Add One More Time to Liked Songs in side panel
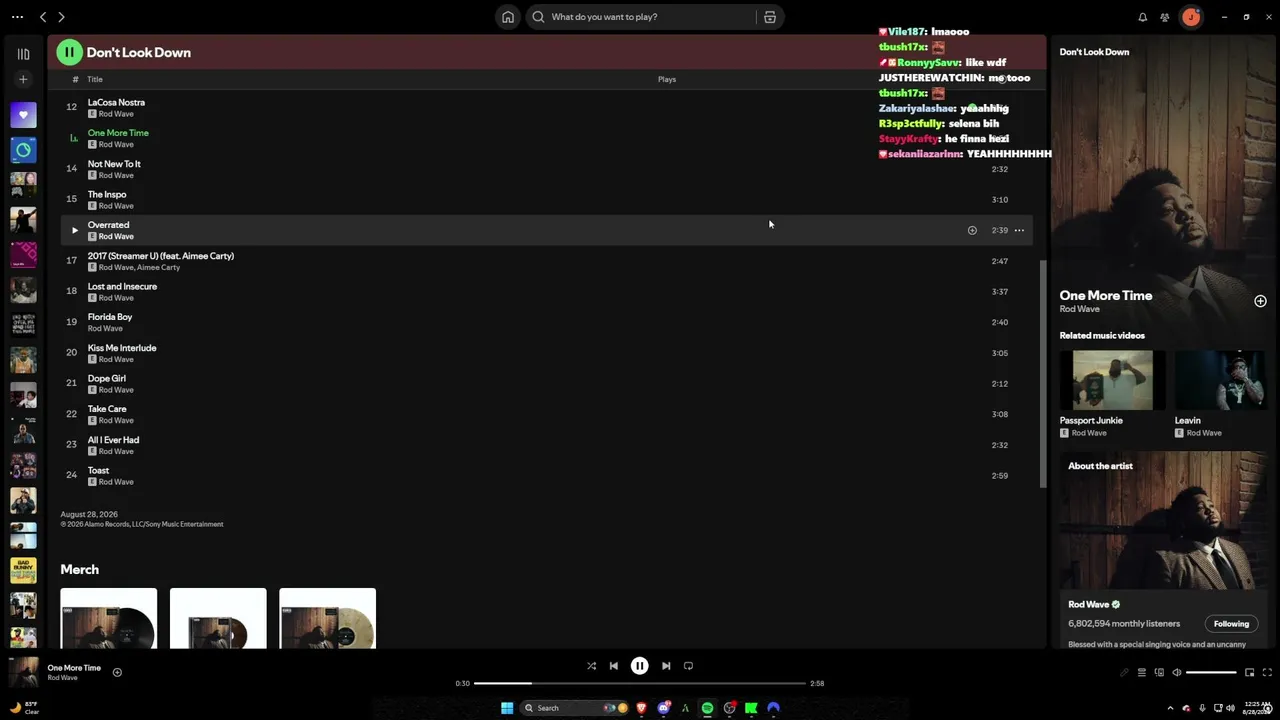The image size is (1280, 720). [x=1260, y=301]
